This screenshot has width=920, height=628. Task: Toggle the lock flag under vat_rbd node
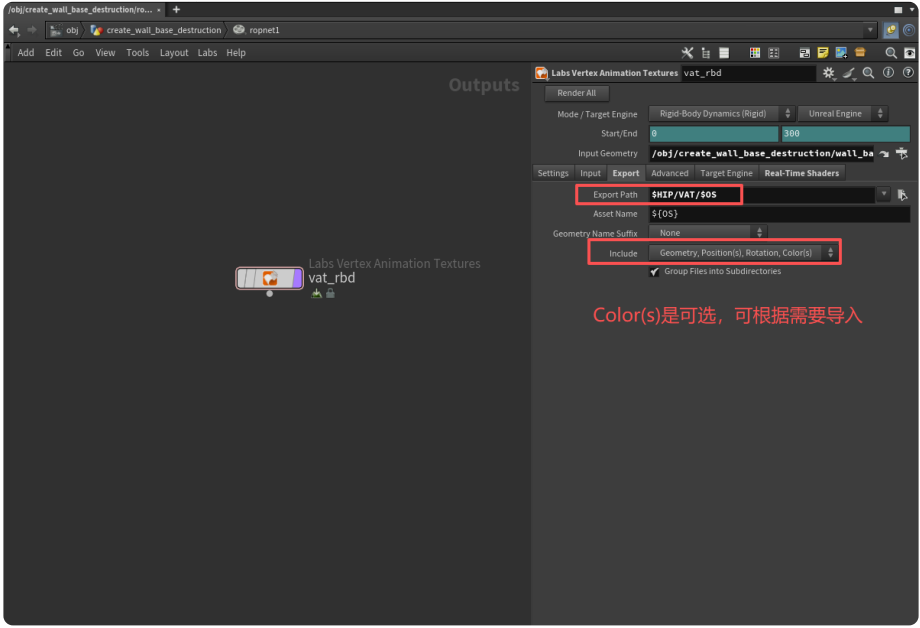[x=330, y=294]
